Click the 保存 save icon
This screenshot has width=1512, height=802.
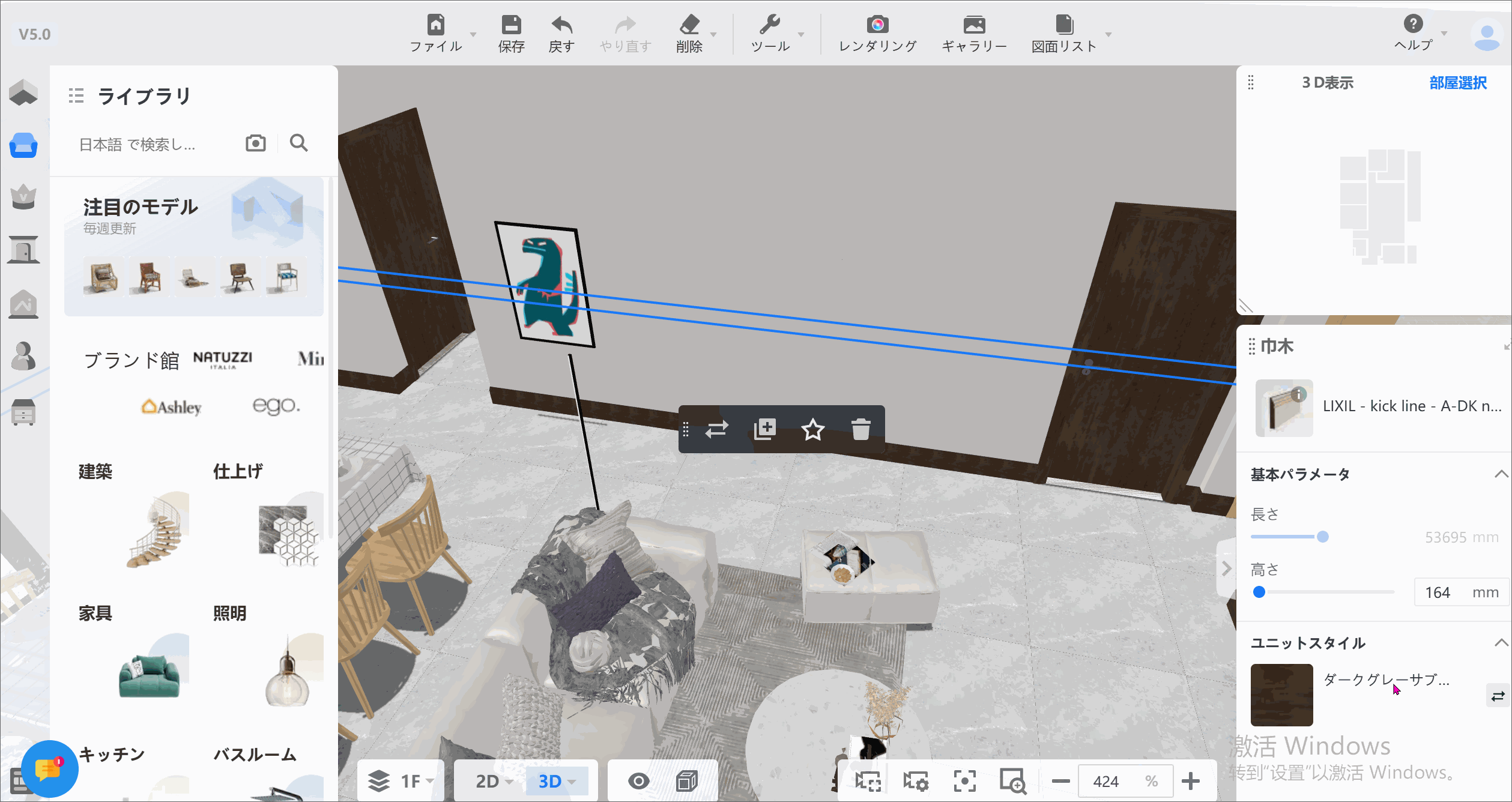pos(511,25)
